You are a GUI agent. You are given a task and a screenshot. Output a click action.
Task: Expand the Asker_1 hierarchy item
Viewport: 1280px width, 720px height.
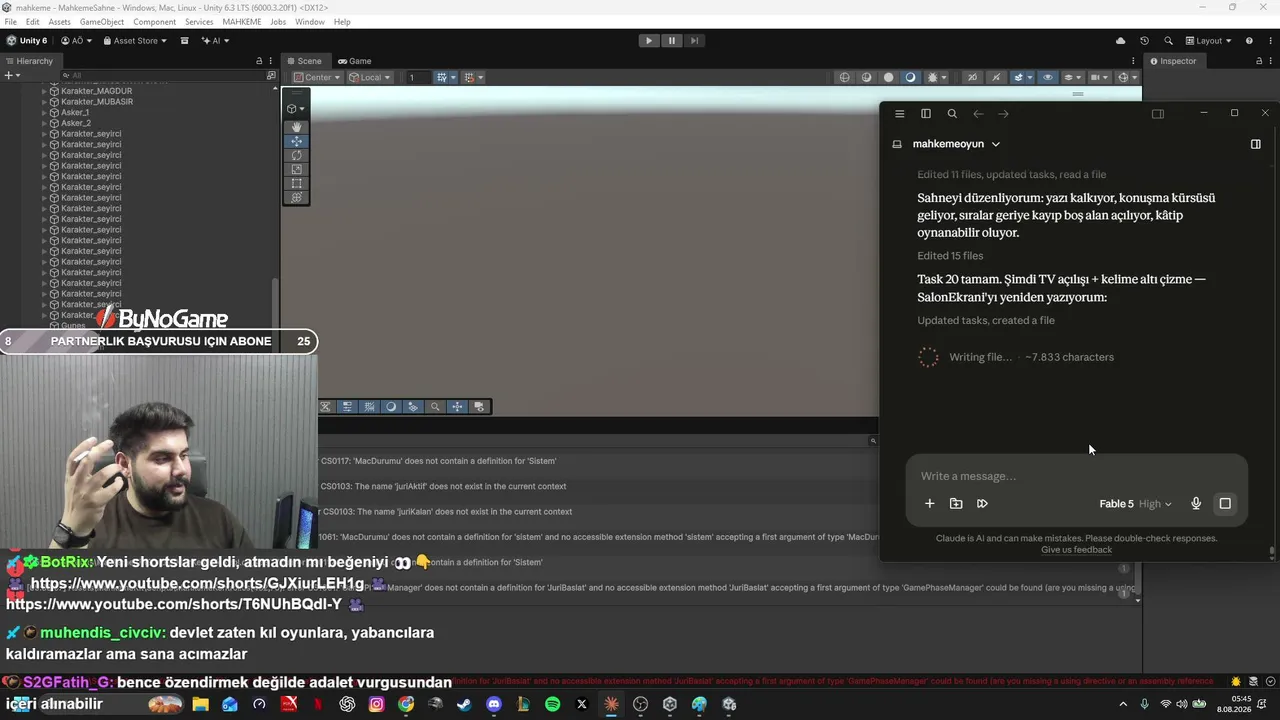click(x=45, y=113)
